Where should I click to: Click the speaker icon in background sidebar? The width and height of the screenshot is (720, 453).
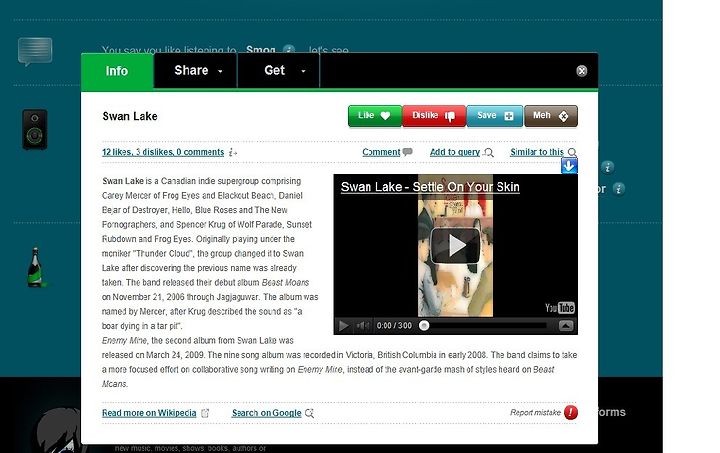(35, 129)
